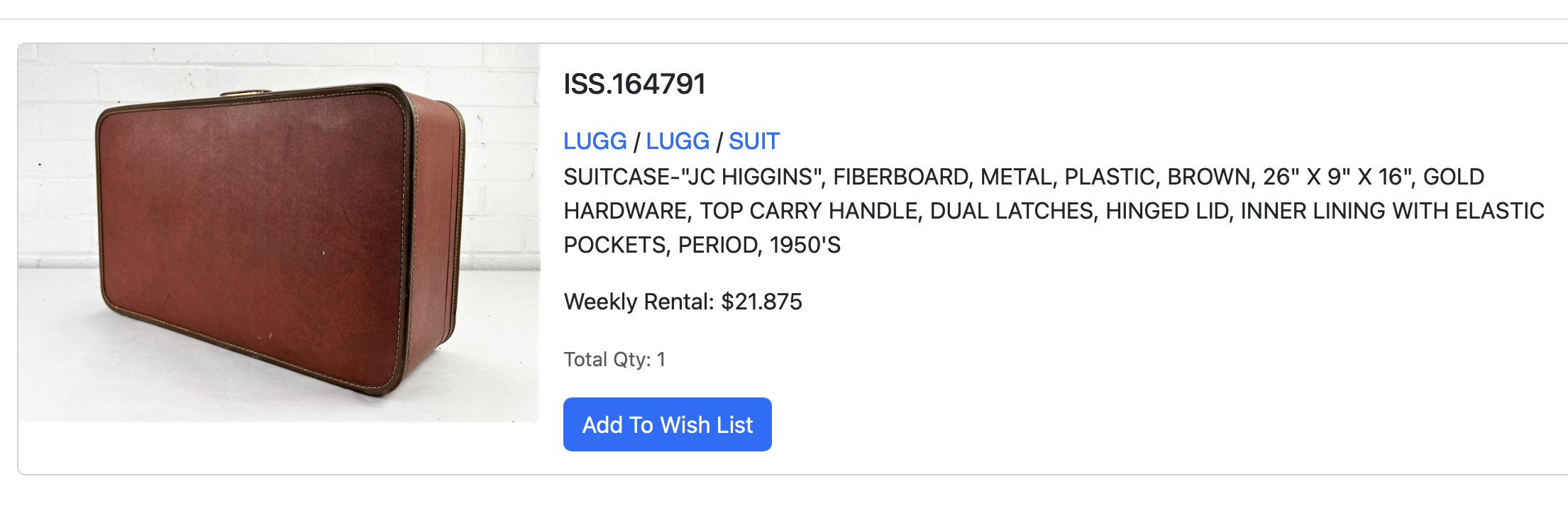The height and width of the screenshot is (511, 1568).
Task: Click the word POCKETS in description
Action: click(615, 245)
